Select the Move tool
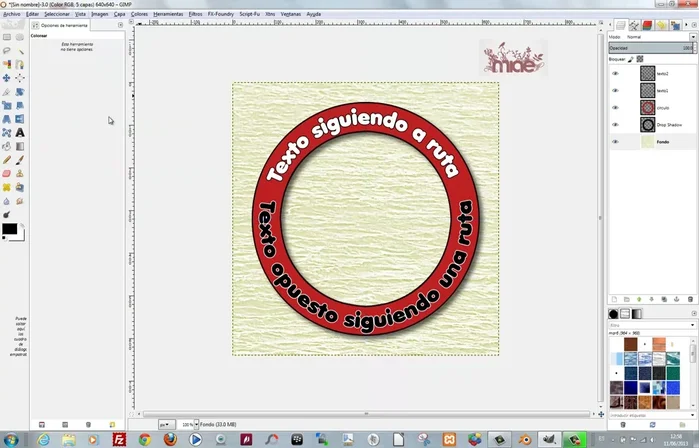The width and height of the screenshot is (699, 448). [x=7, y=78]
